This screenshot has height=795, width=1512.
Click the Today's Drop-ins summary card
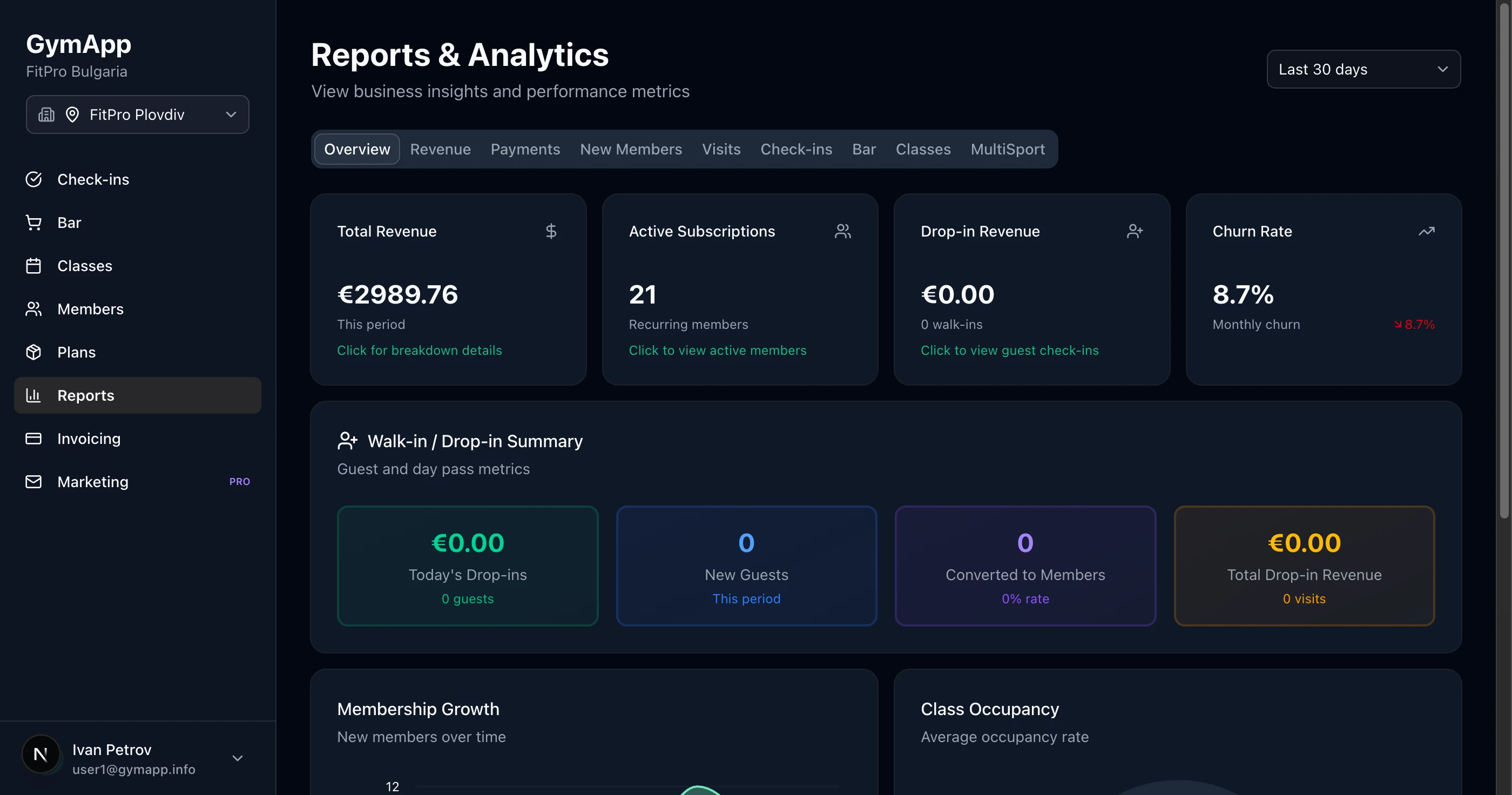[467, 566]
